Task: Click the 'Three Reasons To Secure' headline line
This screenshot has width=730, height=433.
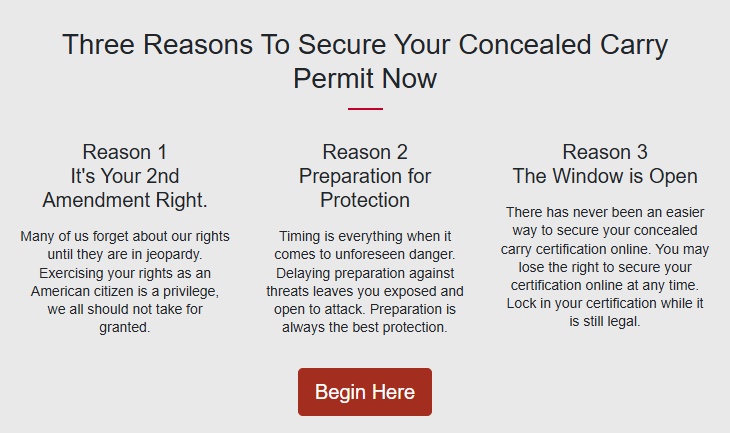Action: [x=364, y=45]
